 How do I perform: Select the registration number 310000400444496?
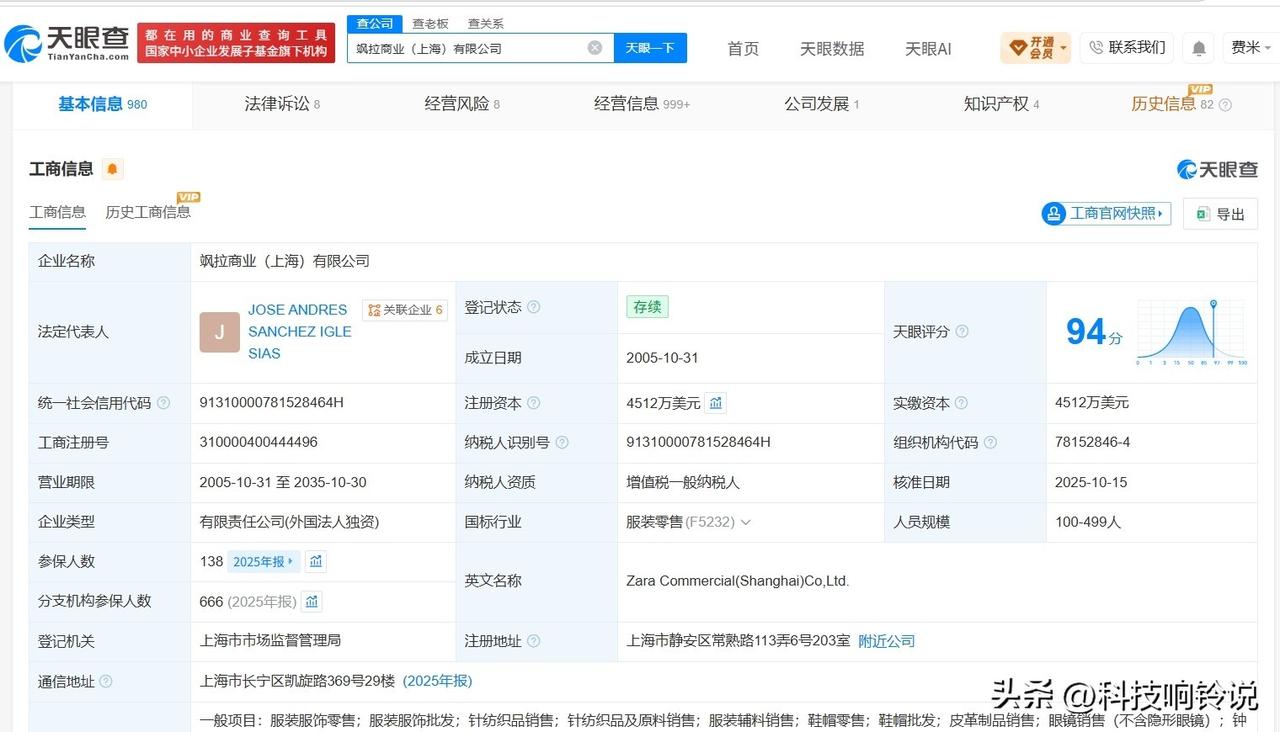[259, 442]
